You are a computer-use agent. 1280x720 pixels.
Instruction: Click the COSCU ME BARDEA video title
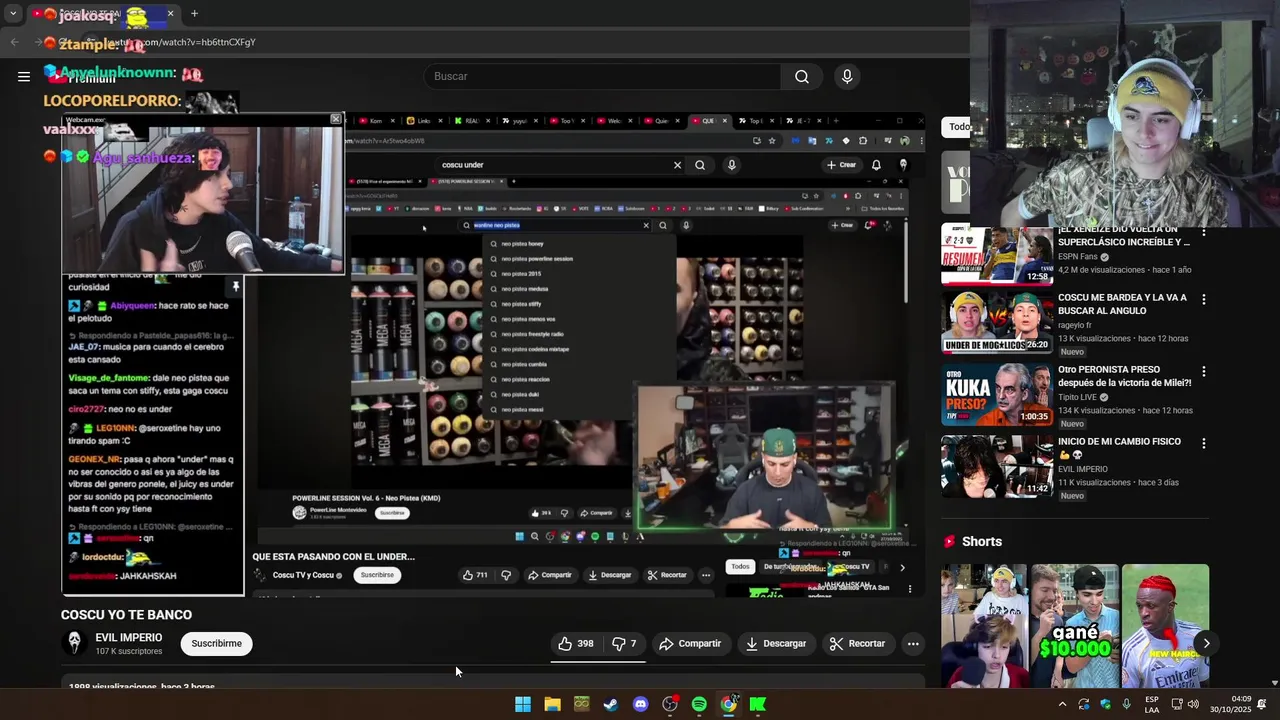pos(1122,304)
